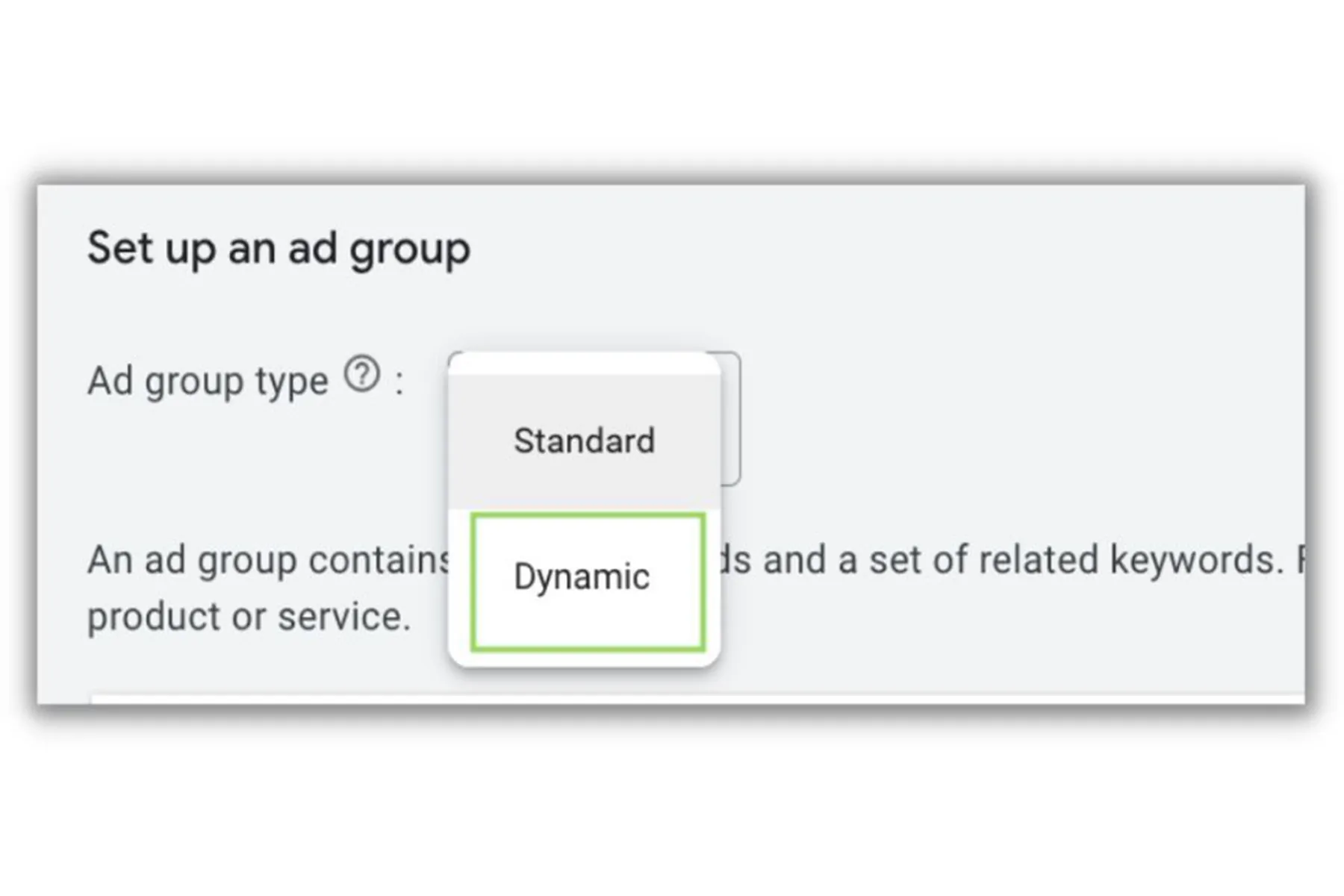The image size is (1344, 896).
Task: Select Standard from the dropdown menu
Action: click(x=584, y=441)
